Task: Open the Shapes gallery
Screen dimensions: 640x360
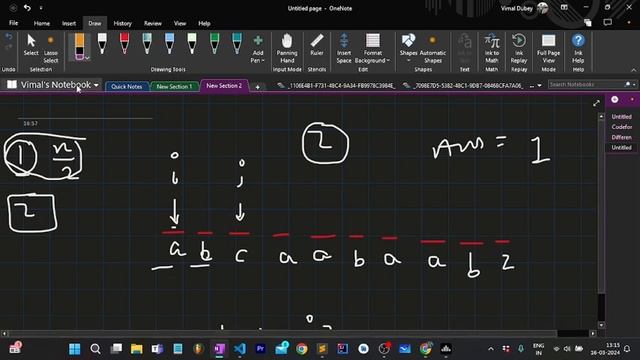Action: tap(408, 49)
